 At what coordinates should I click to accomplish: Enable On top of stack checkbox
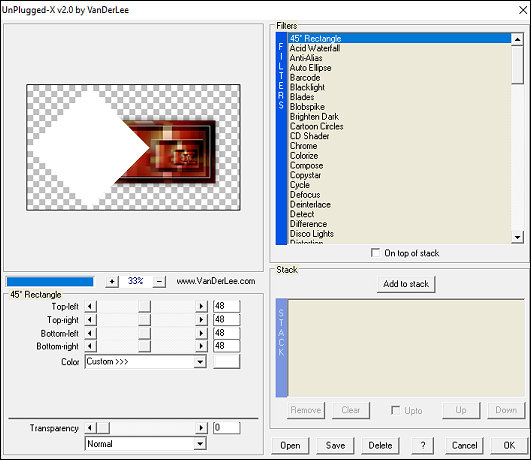tap(375, 253)
